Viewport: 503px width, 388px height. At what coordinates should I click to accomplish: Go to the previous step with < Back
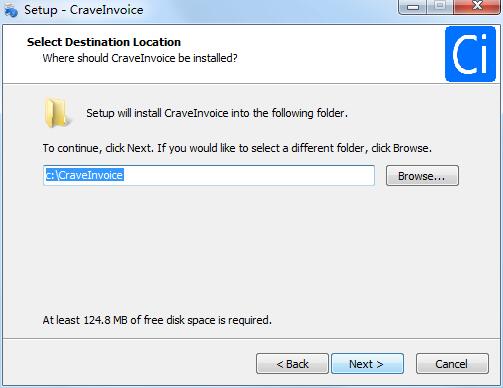[x=292, y=364]
